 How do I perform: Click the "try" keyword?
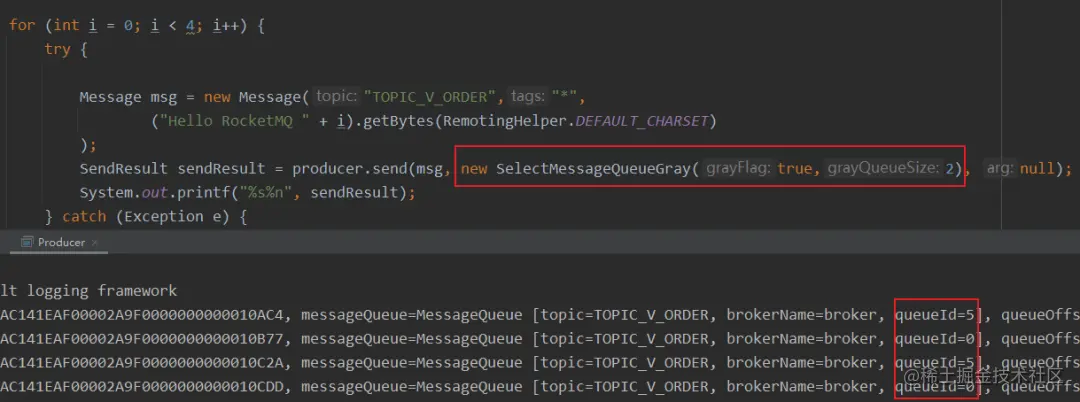56,50
